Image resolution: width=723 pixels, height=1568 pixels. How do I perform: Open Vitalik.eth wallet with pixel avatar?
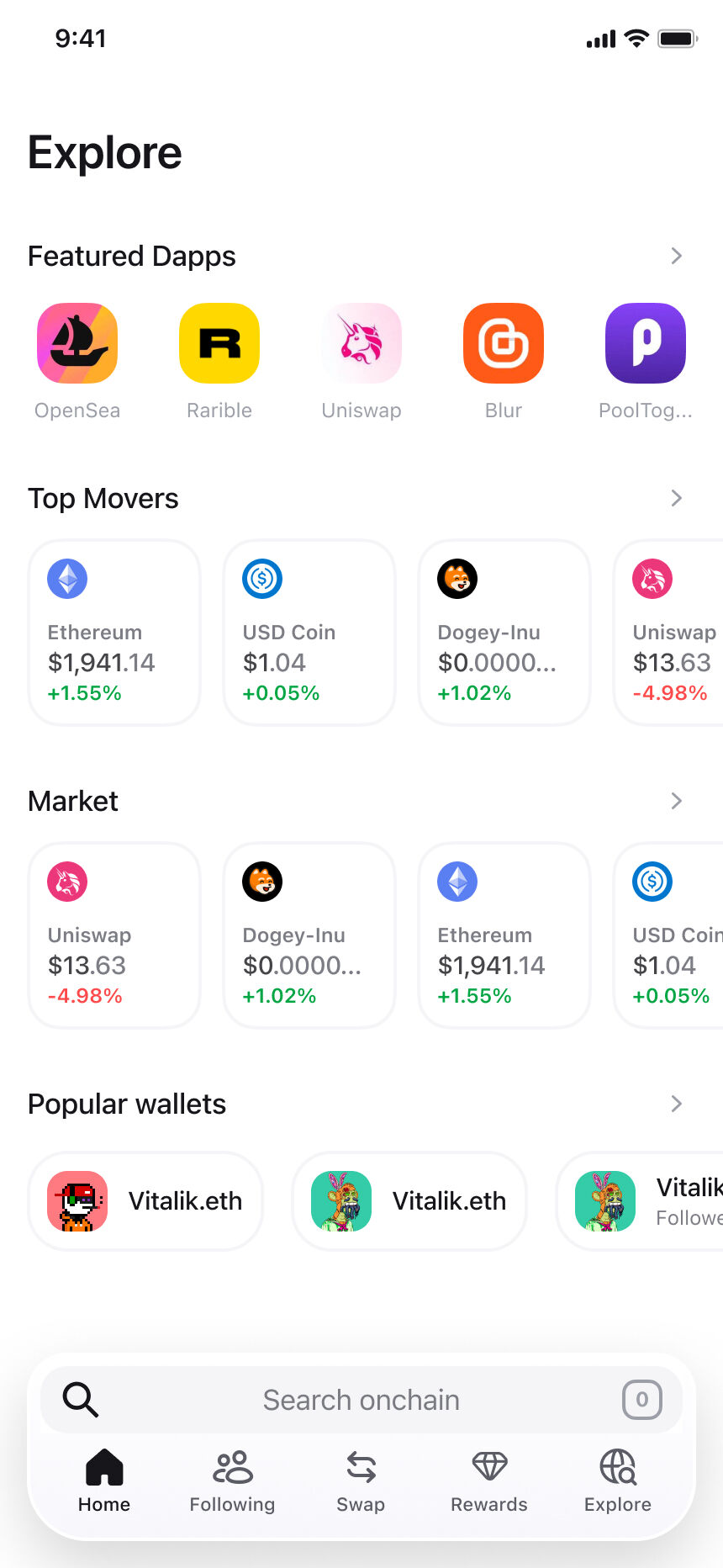[x=145, y=1201]
